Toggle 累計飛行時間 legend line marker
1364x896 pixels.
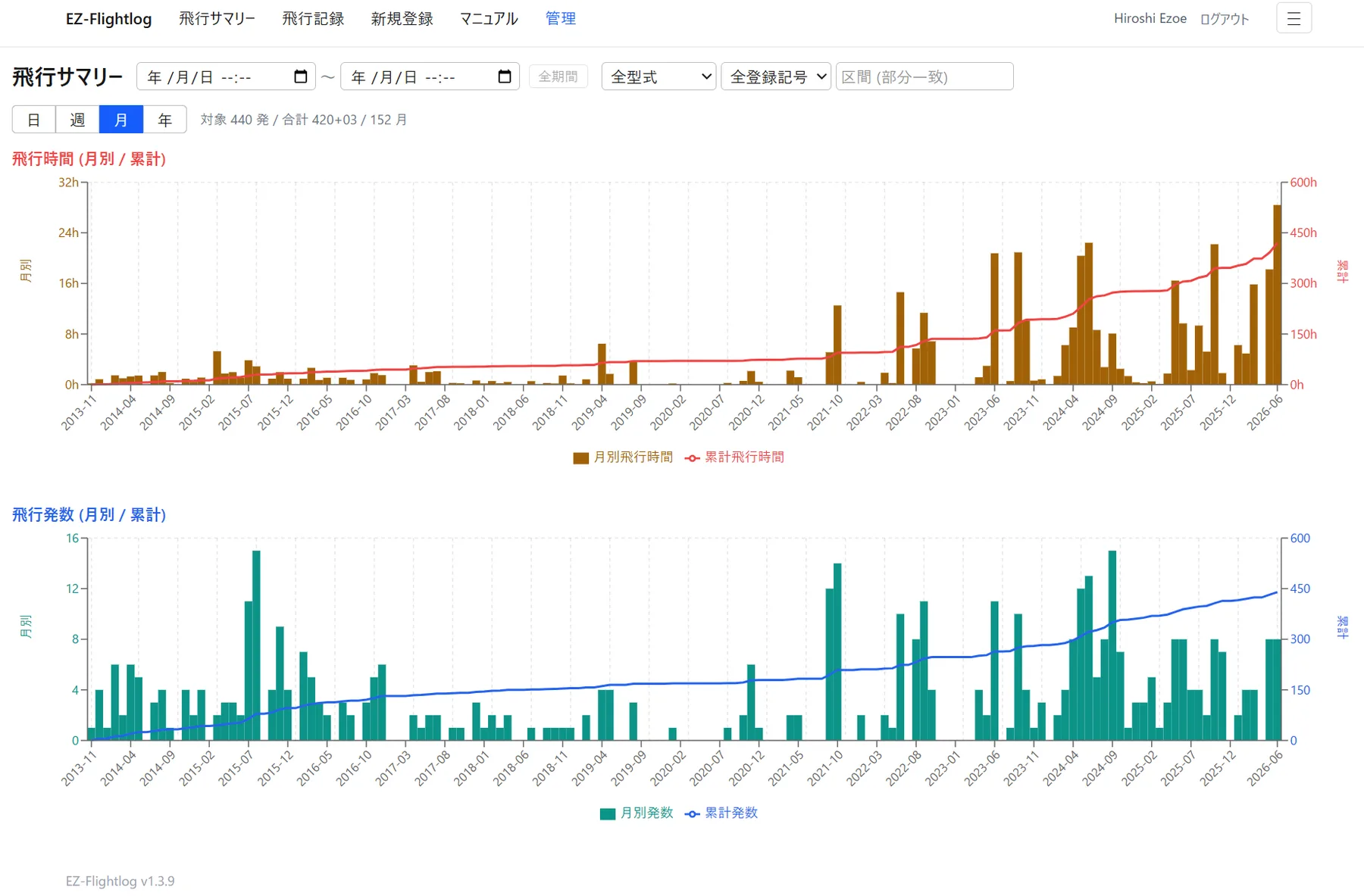coord(692,457)
